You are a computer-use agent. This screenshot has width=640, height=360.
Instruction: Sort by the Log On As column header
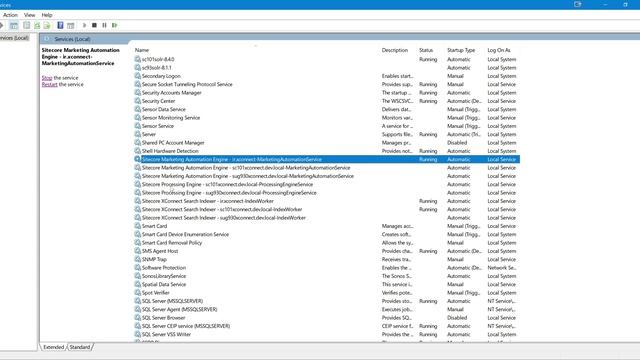[499, 50]
